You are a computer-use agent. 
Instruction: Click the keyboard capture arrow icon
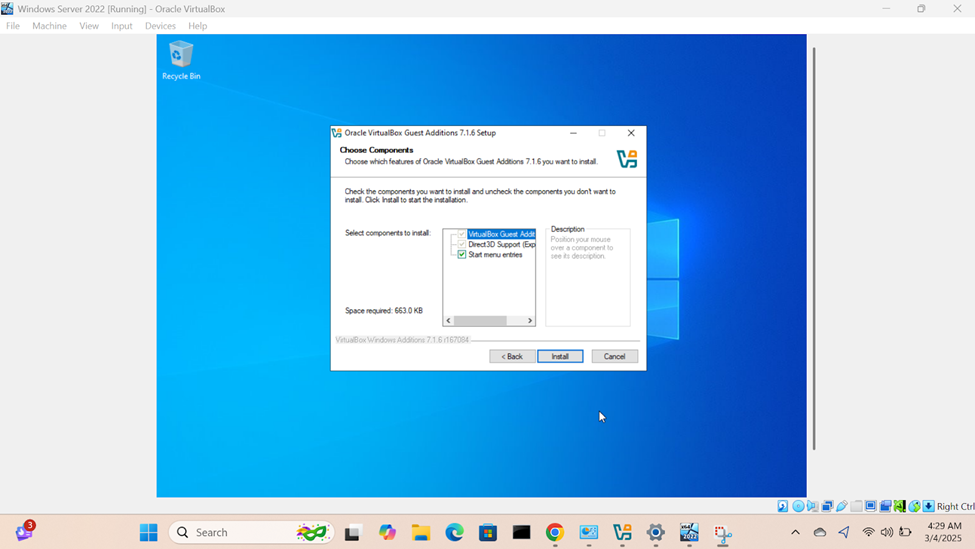[928, 506]
